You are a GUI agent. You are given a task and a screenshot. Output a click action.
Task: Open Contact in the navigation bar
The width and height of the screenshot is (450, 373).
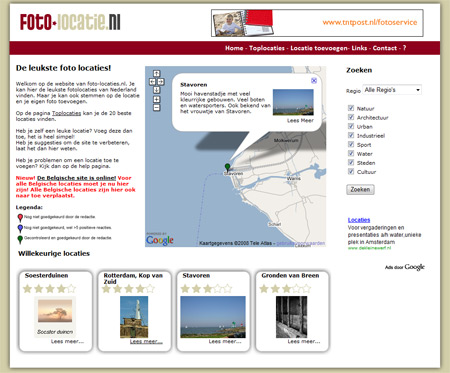click(385, 48)
